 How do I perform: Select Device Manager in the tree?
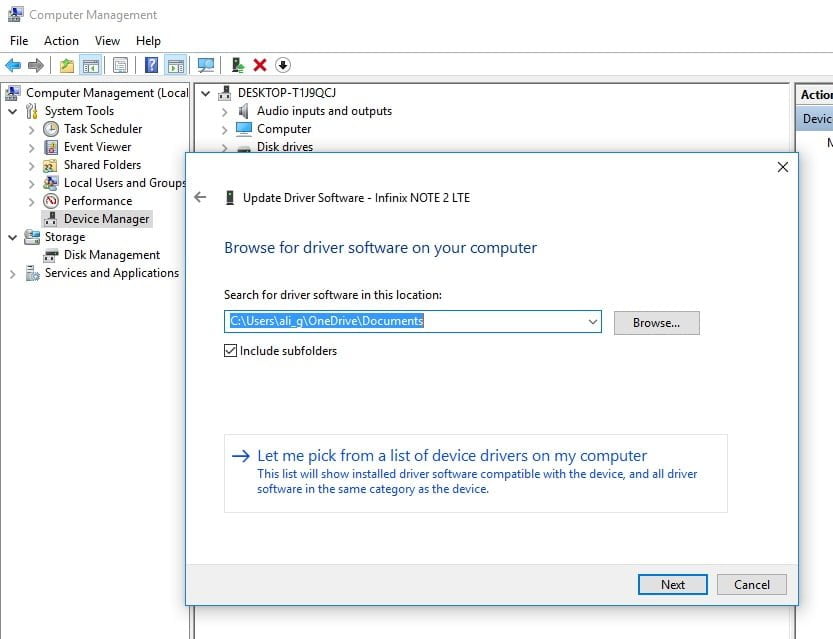pos(106,219)
